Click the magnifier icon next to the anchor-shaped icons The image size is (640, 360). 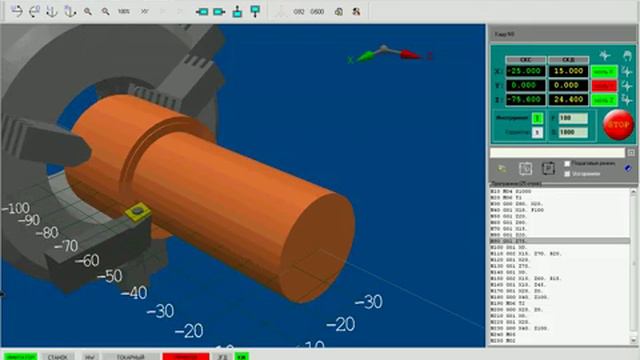pyautogui.click(x=88, y=12)
